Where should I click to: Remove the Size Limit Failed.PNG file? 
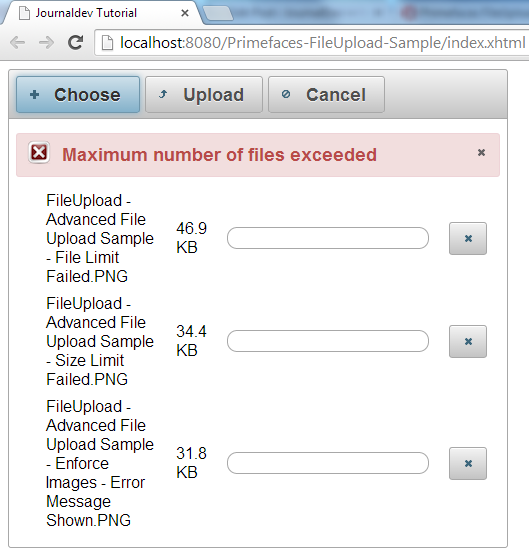coord(468,341)
